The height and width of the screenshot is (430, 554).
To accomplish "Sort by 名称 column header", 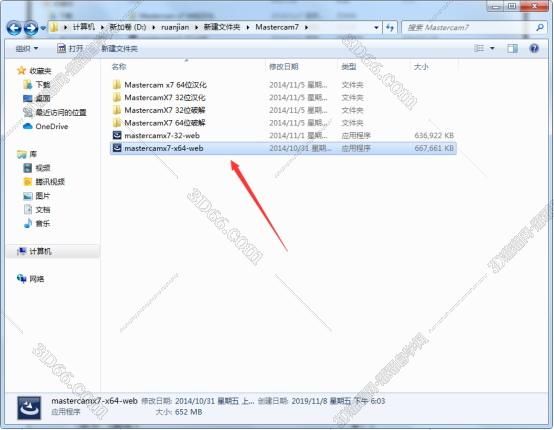I will pyautogui.click(x=119, y=66).
